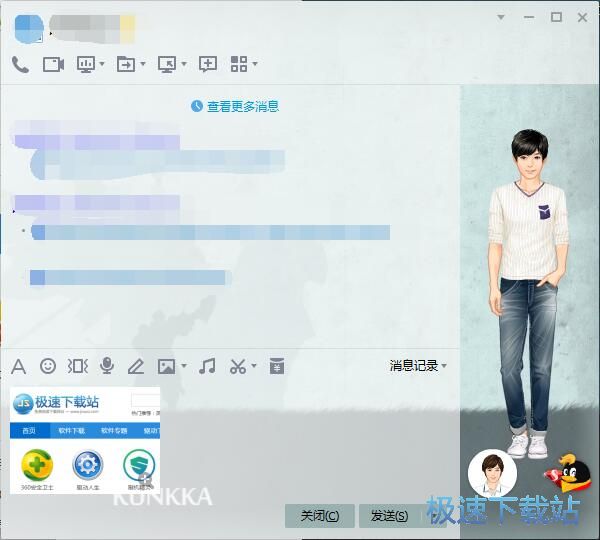The image size is (600, 540).
Task: Expand the send picture options arrow
Action: pyautogui.click(x=184, y=366)
